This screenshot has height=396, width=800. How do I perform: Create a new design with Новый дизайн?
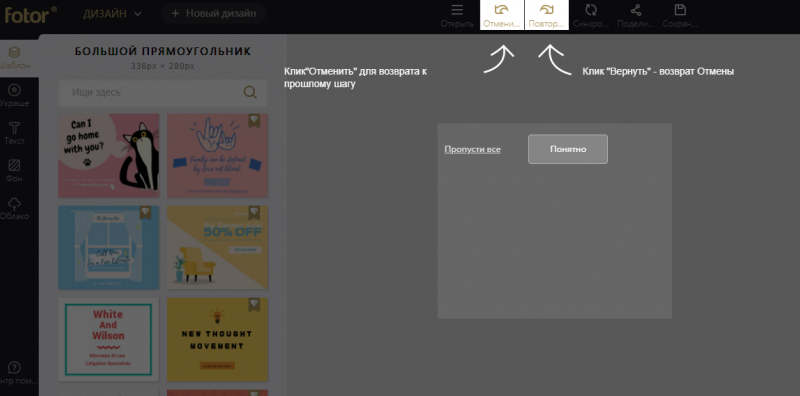[x=214, y=14]
